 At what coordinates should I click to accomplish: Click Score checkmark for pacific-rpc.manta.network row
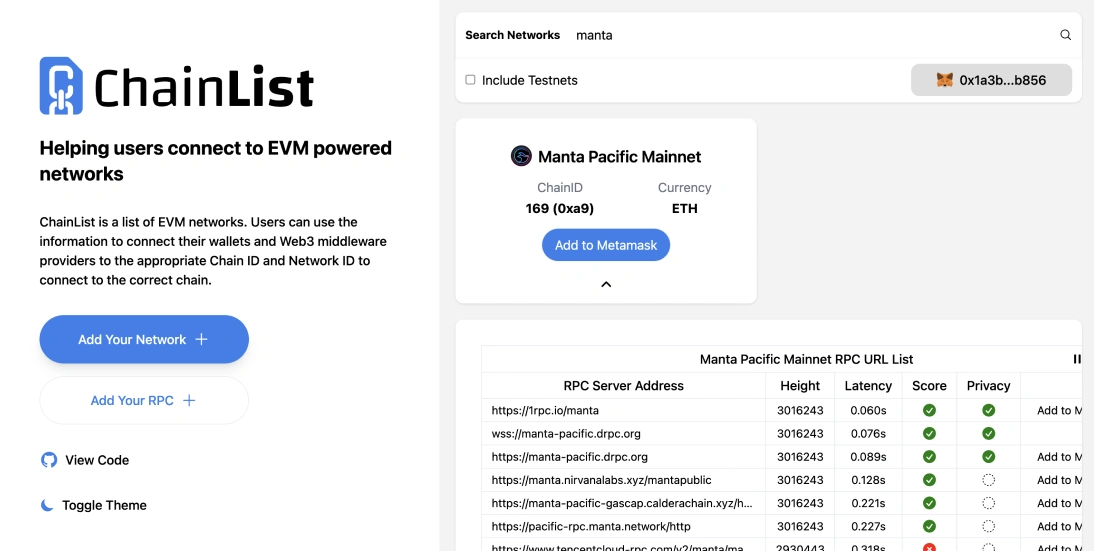[929, 526]
